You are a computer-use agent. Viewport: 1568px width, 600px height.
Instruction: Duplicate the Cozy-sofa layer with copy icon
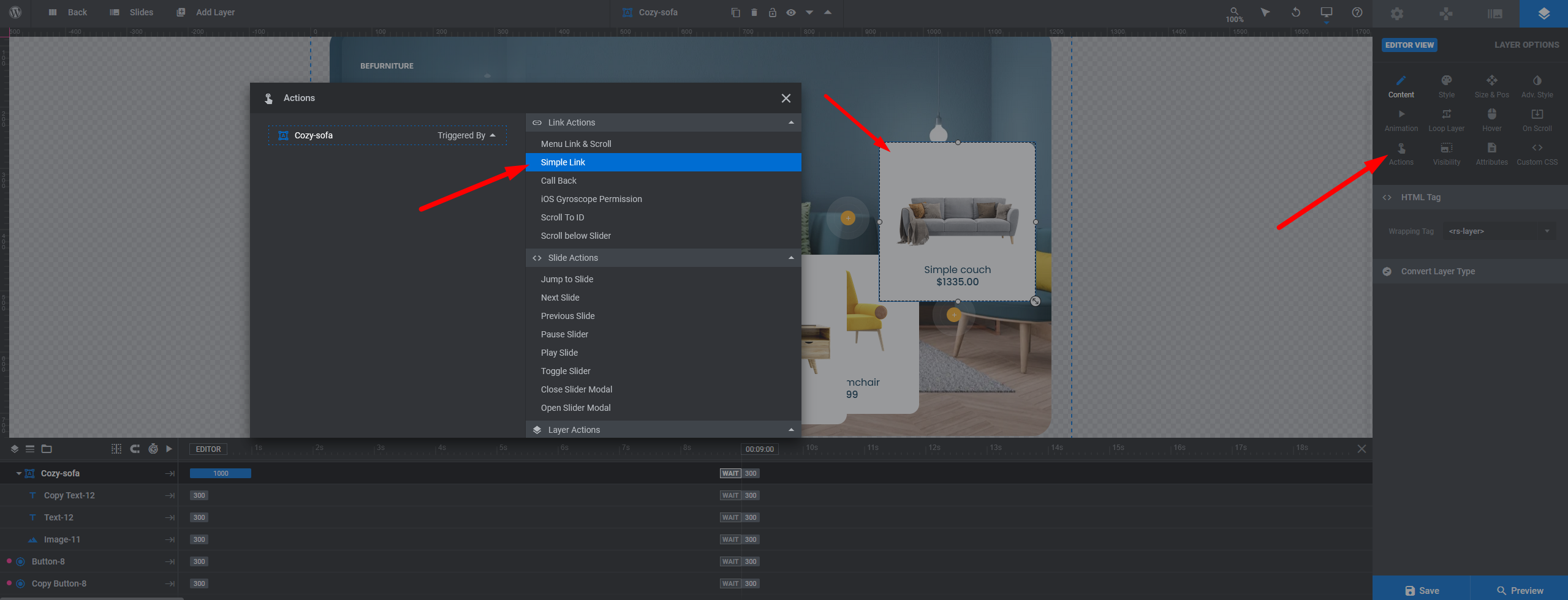(735, 13)
